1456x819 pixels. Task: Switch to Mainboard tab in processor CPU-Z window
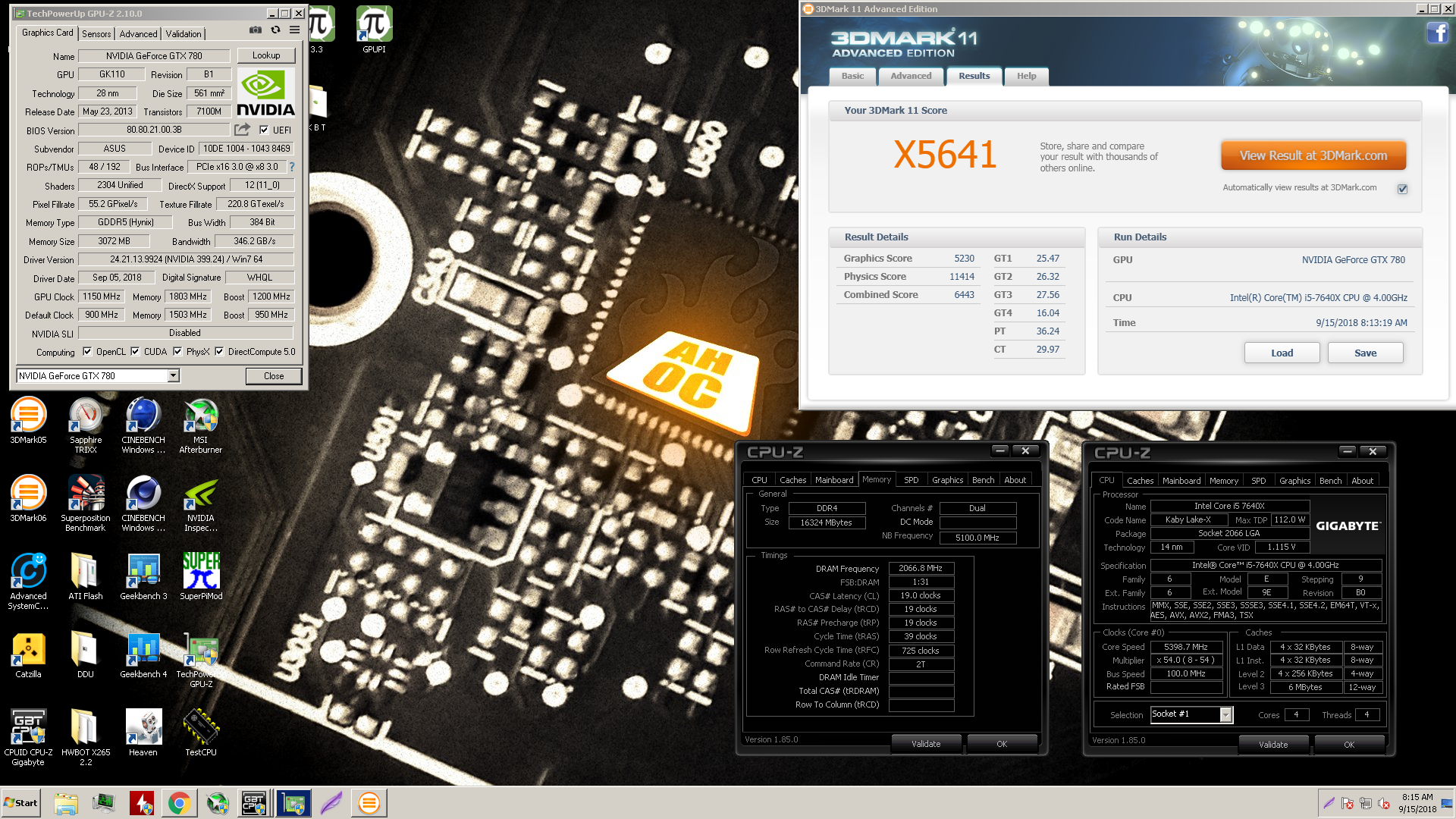click(1181, 481)
